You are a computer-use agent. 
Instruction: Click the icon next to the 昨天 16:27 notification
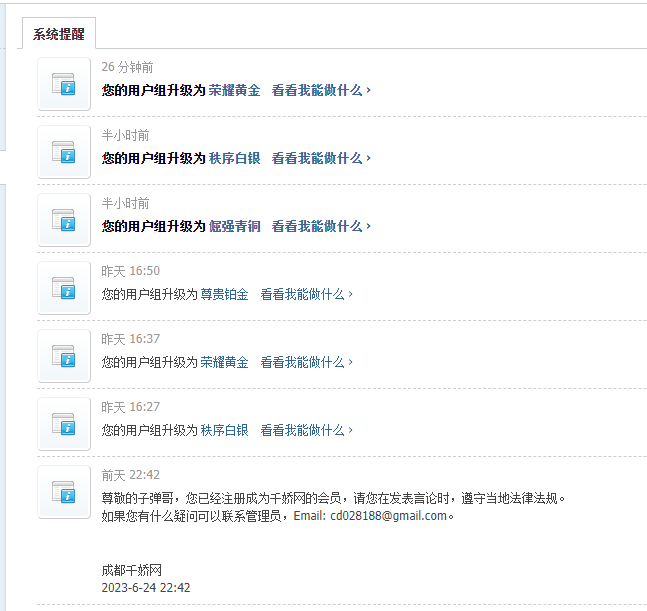pos(64,424)
